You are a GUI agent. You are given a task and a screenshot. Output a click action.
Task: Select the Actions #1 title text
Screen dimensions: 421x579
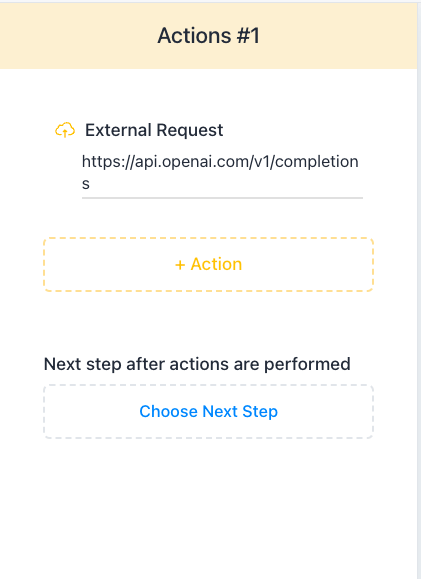pos(209,35)
